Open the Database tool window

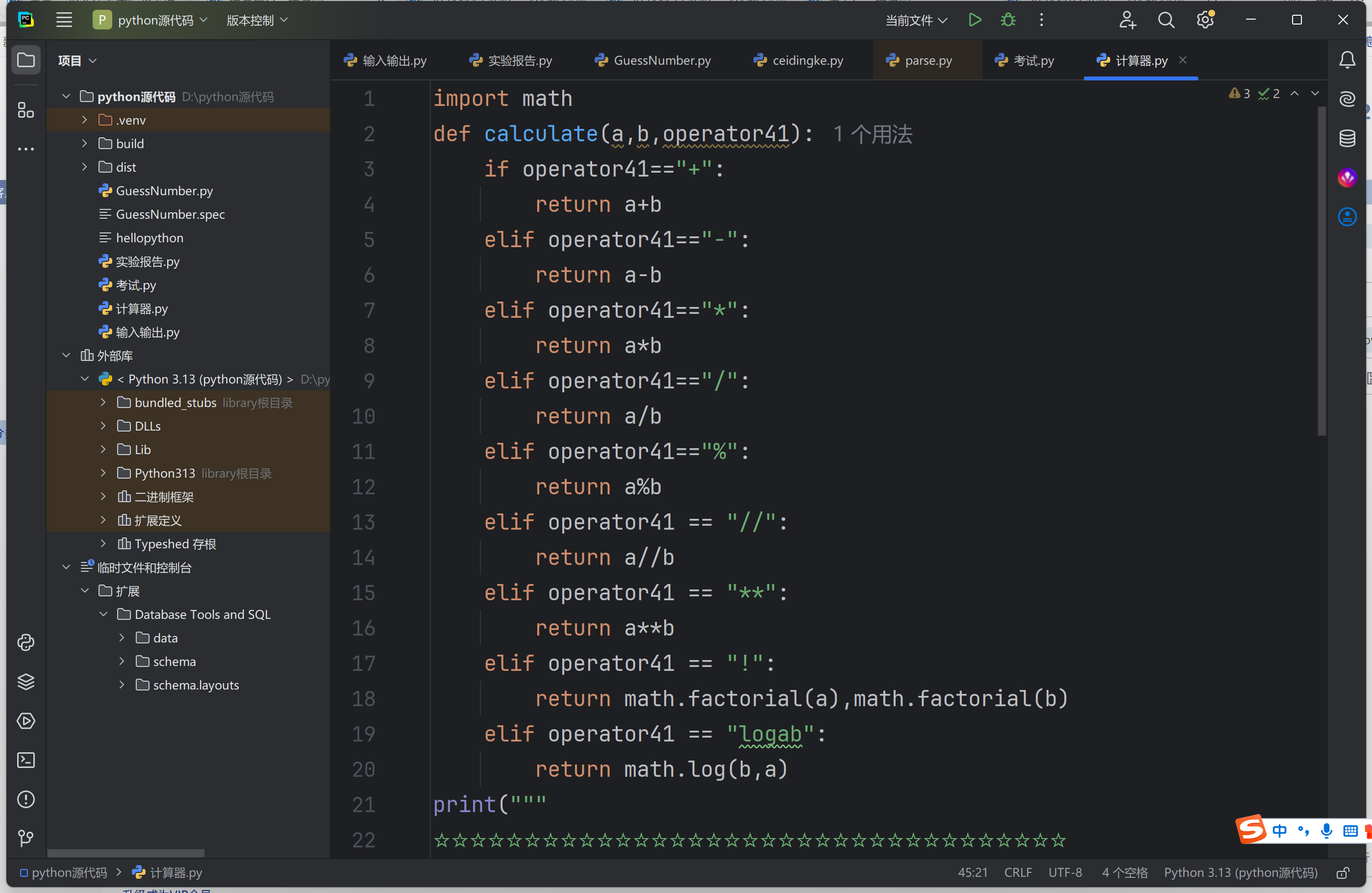1347,138
